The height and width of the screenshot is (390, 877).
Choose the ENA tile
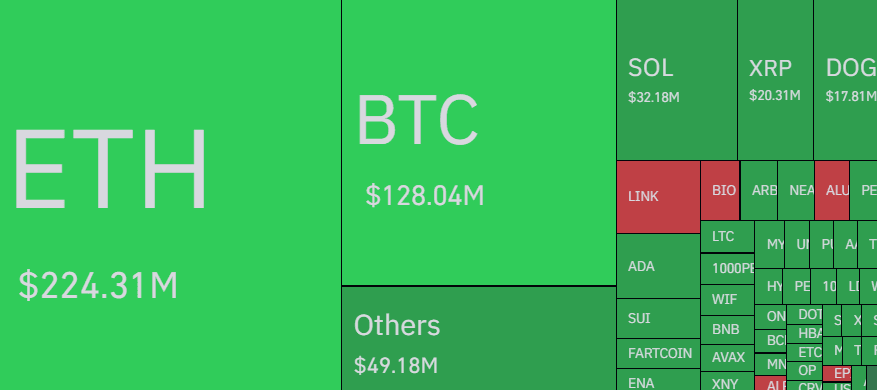[658, 380]
